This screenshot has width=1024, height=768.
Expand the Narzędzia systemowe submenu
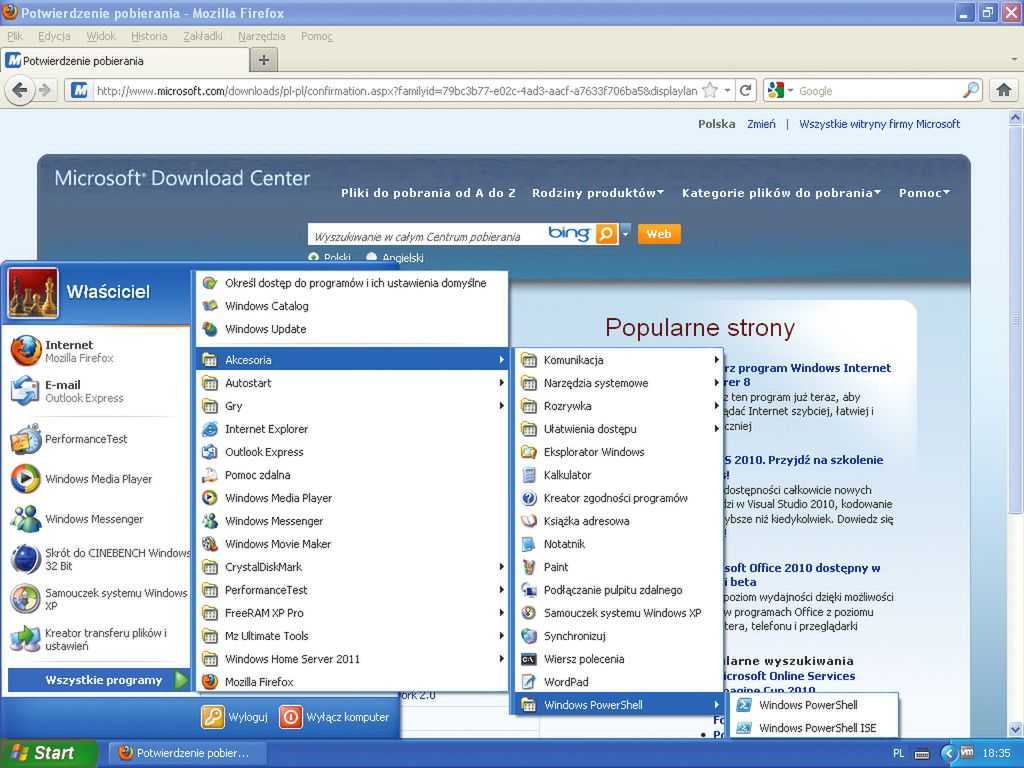[x=619, y=383]
